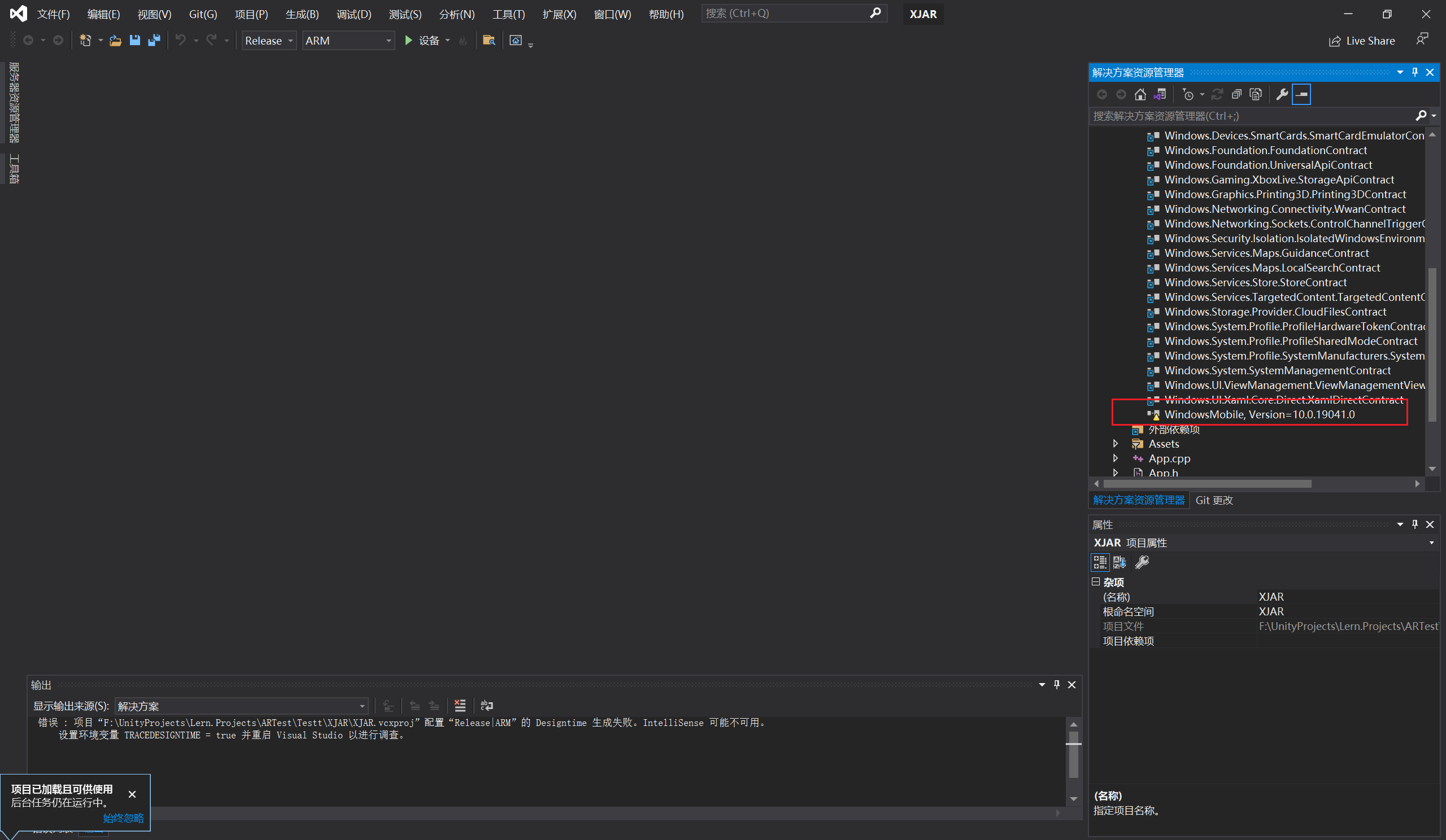Open the New Project icon's dropdown arrow
This screenshot has height=840, width=1446.
(101, 40)
